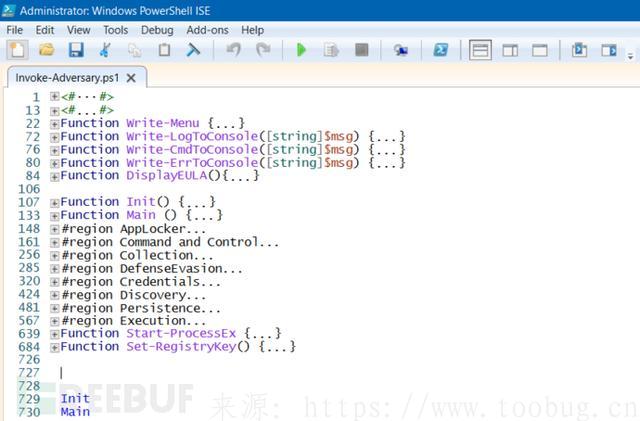
Task: Paste with the clipboard icon
Action: (164, 50)
